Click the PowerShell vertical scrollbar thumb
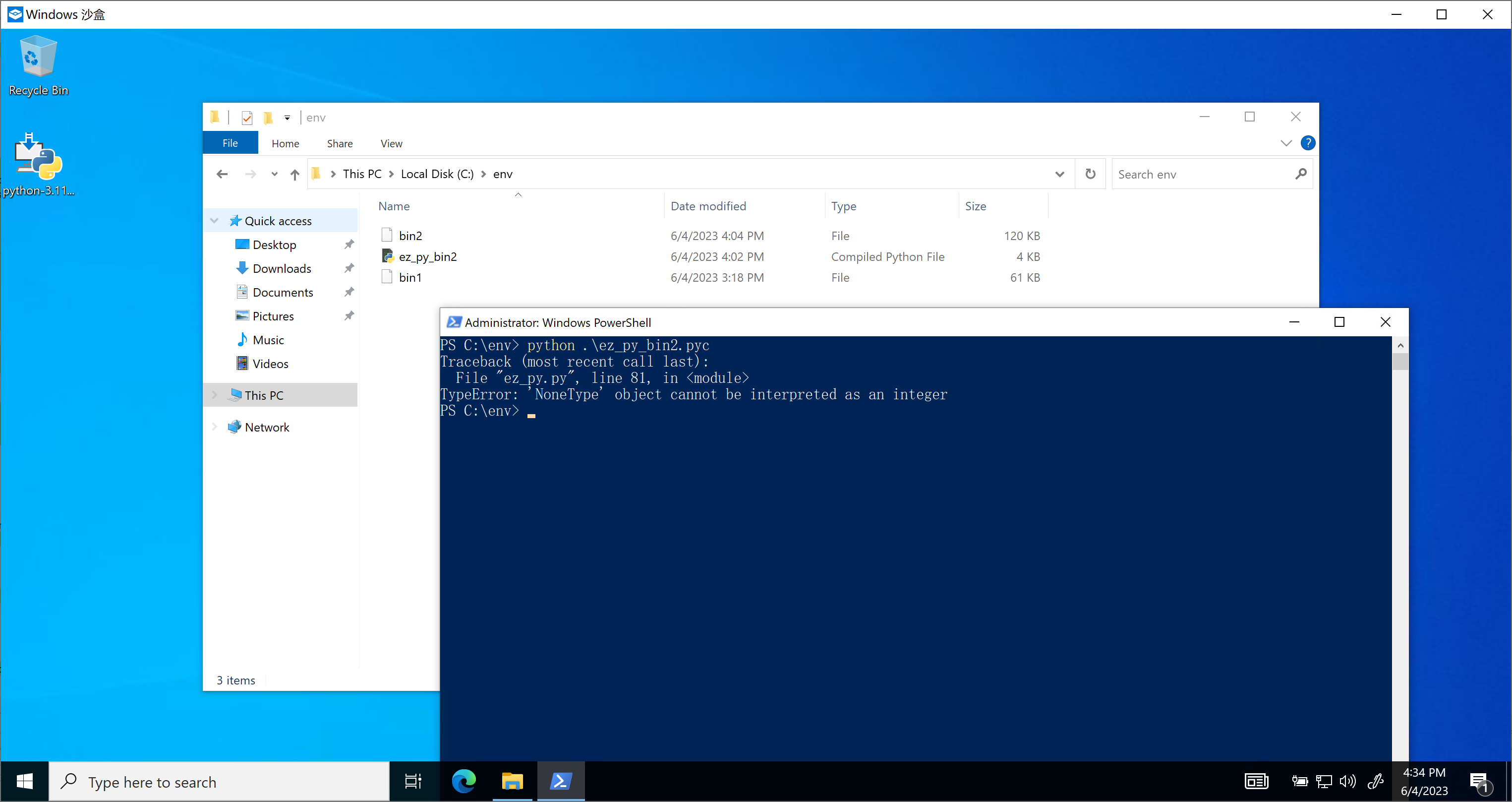Image resolution: width=1512 pixels, height=802 pixels. click(1400, 362)
